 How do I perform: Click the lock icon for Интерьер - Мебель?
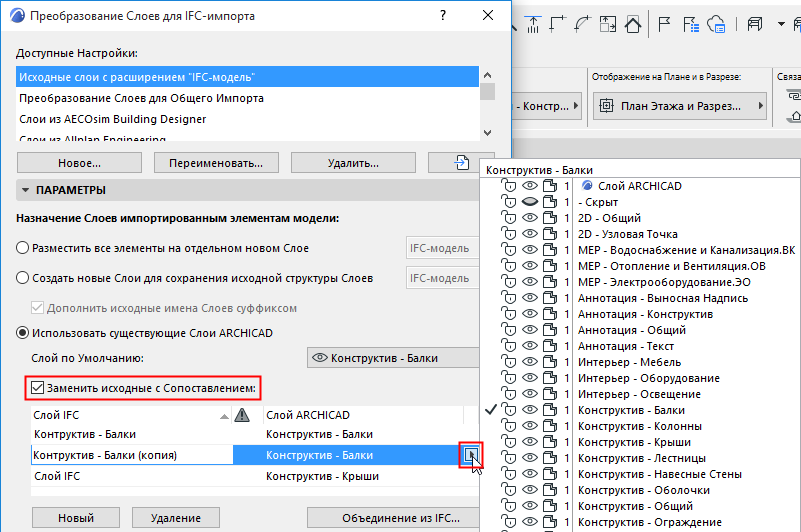(509, 362)
